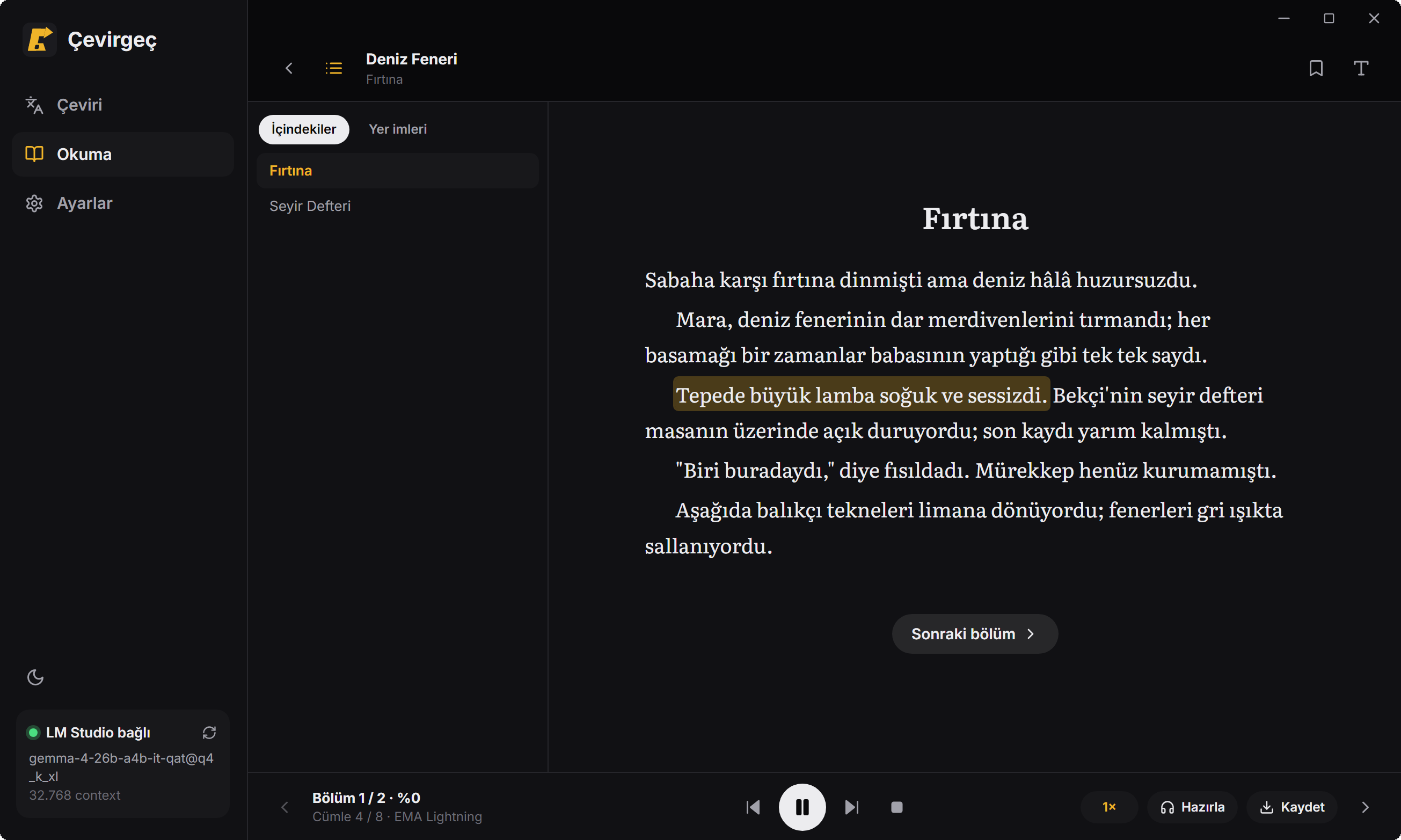This screenshot has width=1401, height=840.
Task: Switch to the Yer imleri tab
Action: (398, 129)
